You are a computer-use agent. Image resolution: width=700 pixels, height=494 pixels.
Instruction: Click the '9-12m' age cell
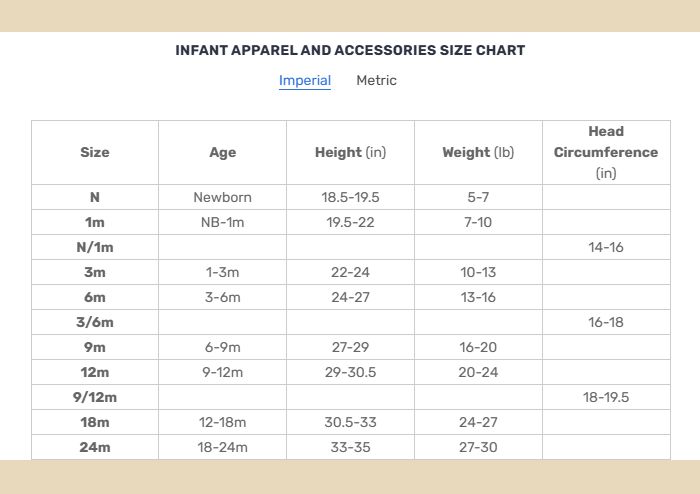pyautogui.click(x=222, y=372)
